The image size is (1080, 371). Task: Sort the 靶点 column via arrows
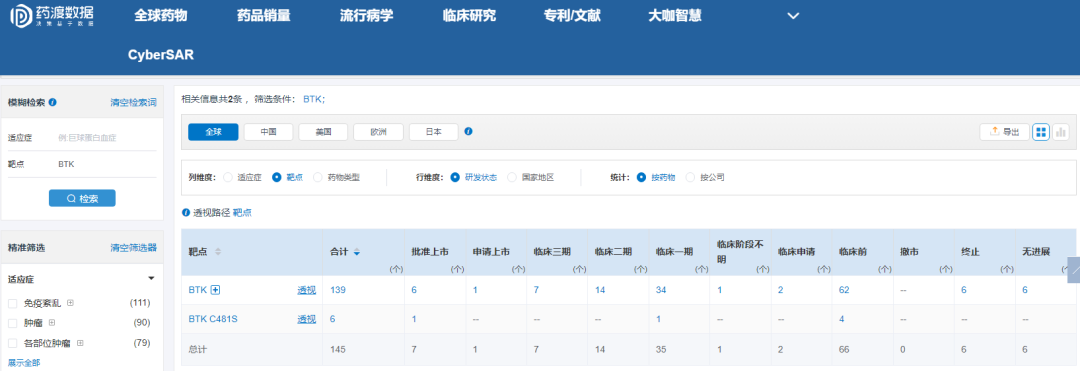coord(218,252)
